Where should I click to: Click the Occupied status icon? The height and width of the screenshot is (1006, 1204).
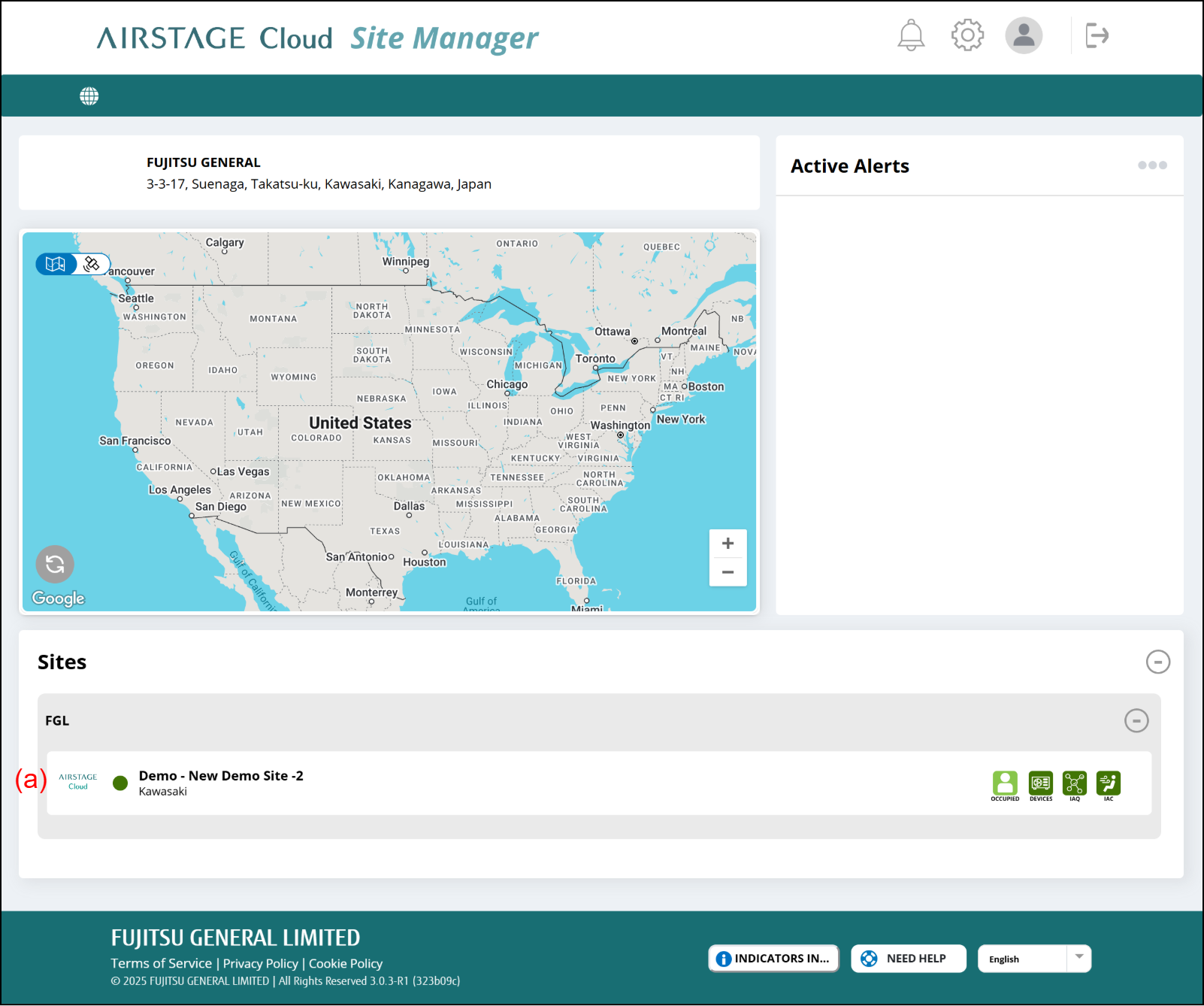1005,784
